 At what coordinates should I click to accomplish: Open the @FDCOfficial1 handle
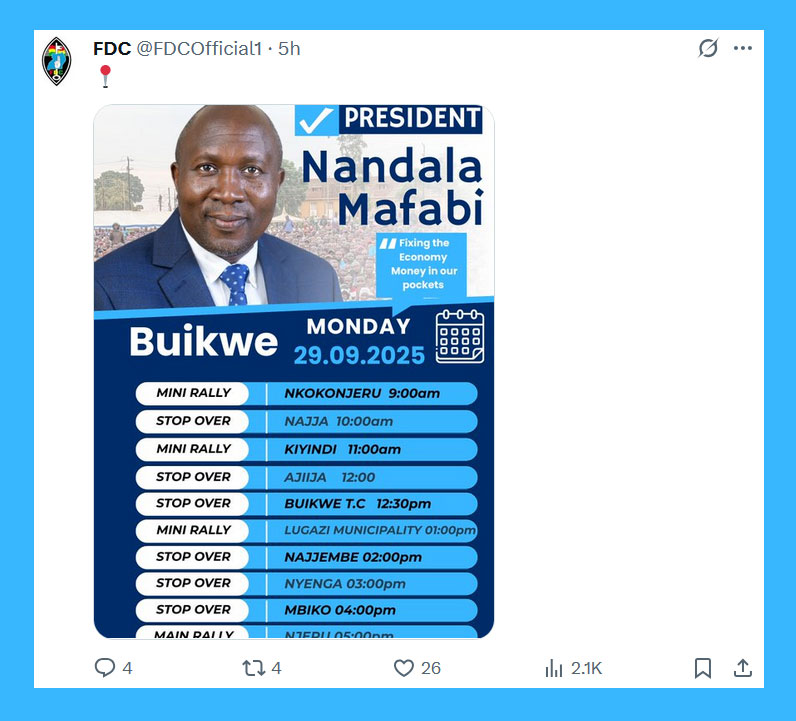(200, 49)
